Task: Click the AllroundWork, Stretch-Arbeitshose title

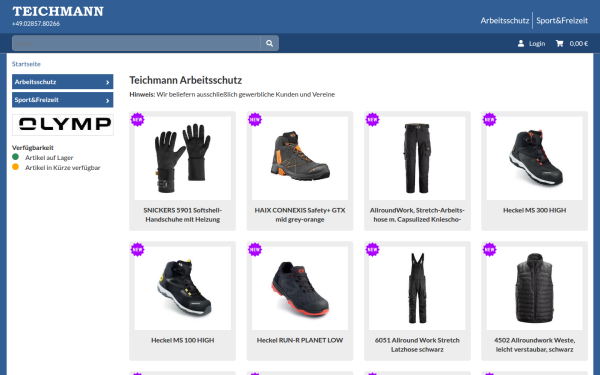Action: point(417,215)
